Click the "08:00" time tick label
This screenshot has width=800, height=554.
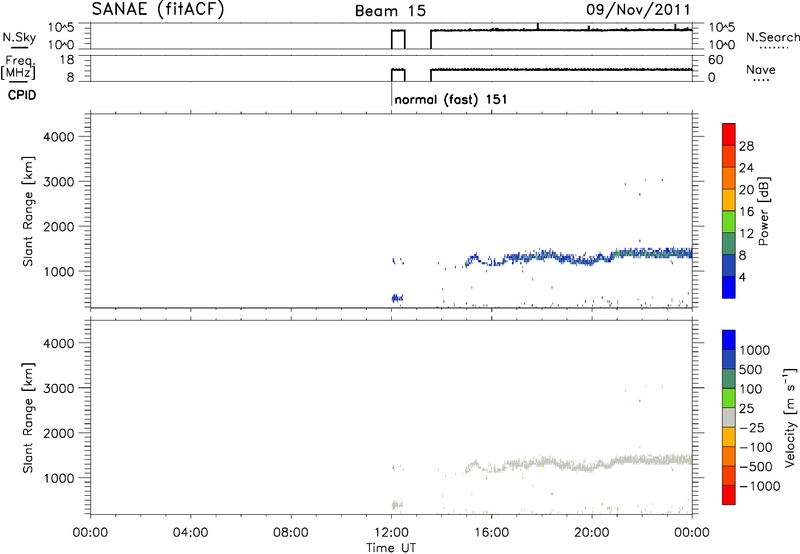point(291,533)
